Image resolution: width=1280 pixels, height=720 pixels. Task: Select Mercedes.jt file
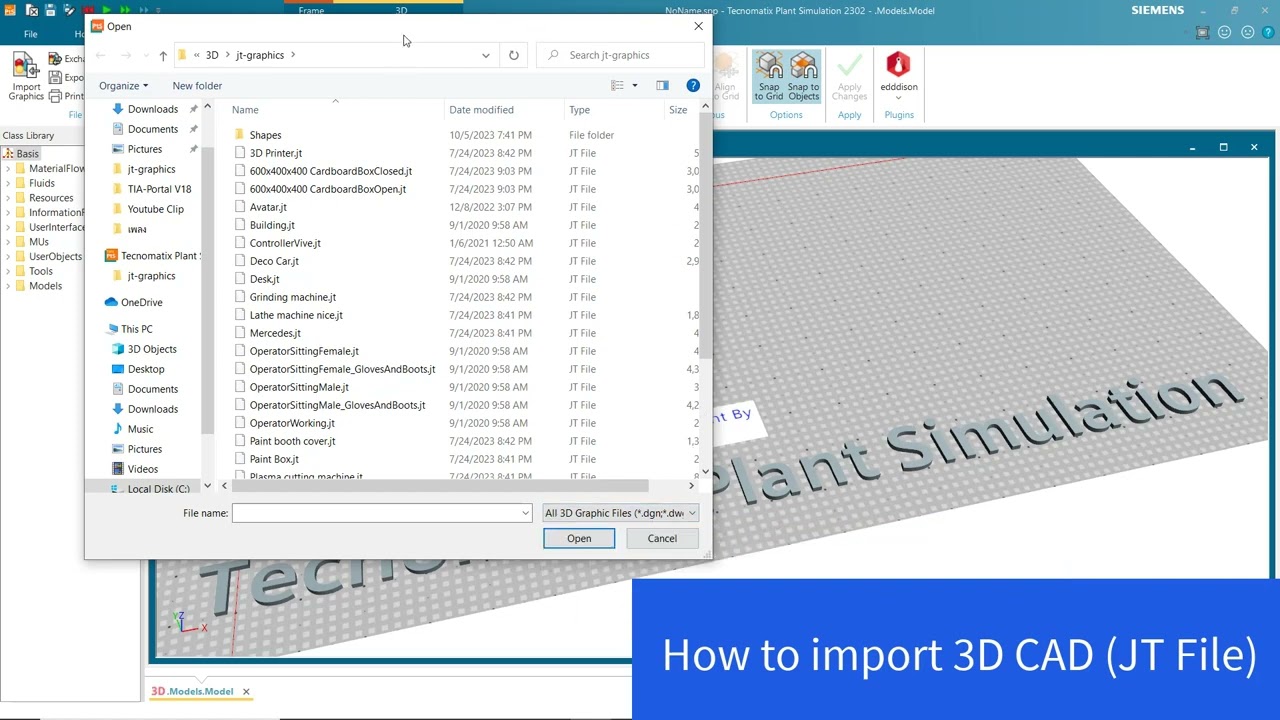pos(274,333)
